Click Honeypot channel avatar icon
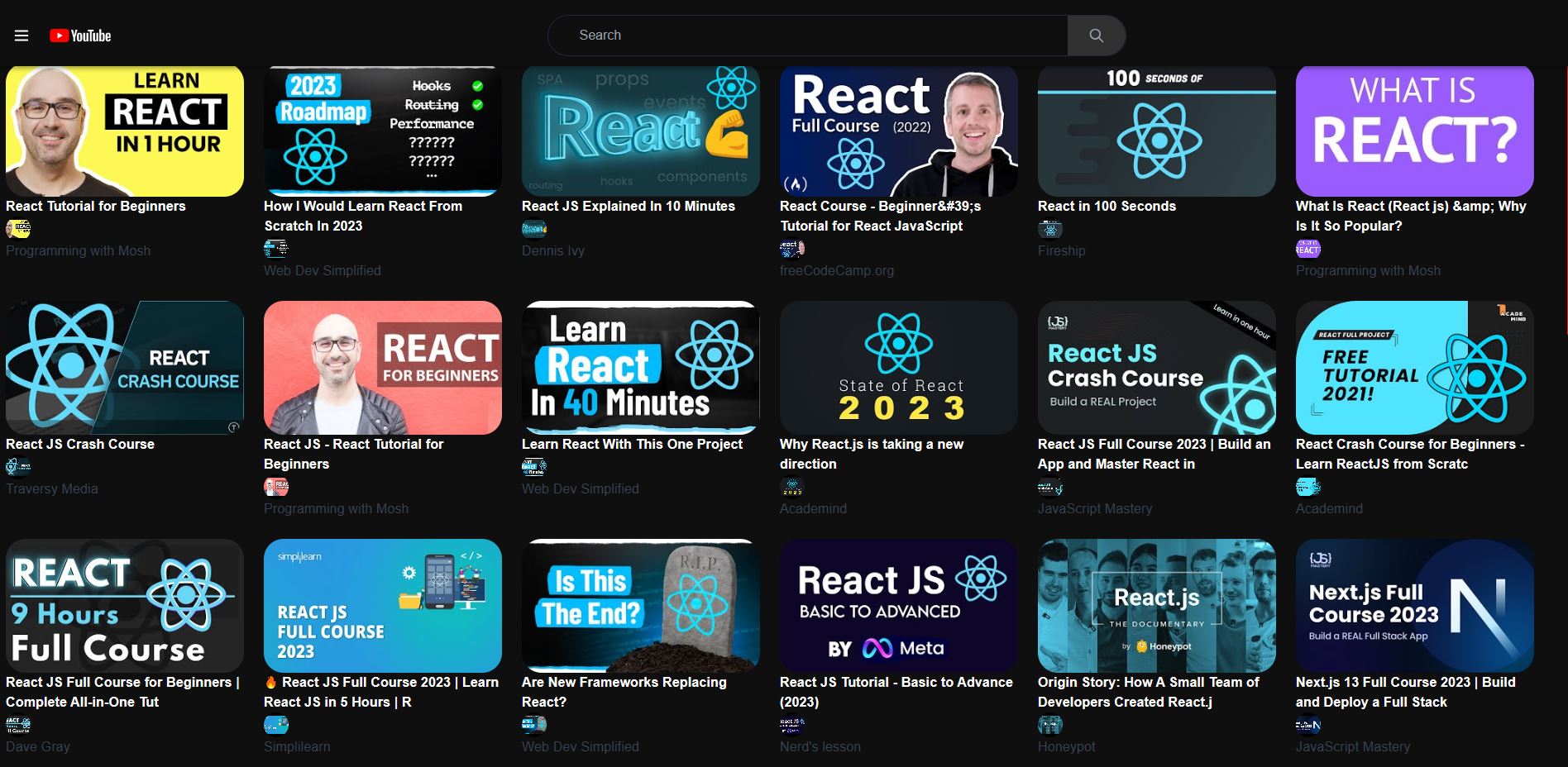1568x767 pixels. click(x=1050, y=725)
